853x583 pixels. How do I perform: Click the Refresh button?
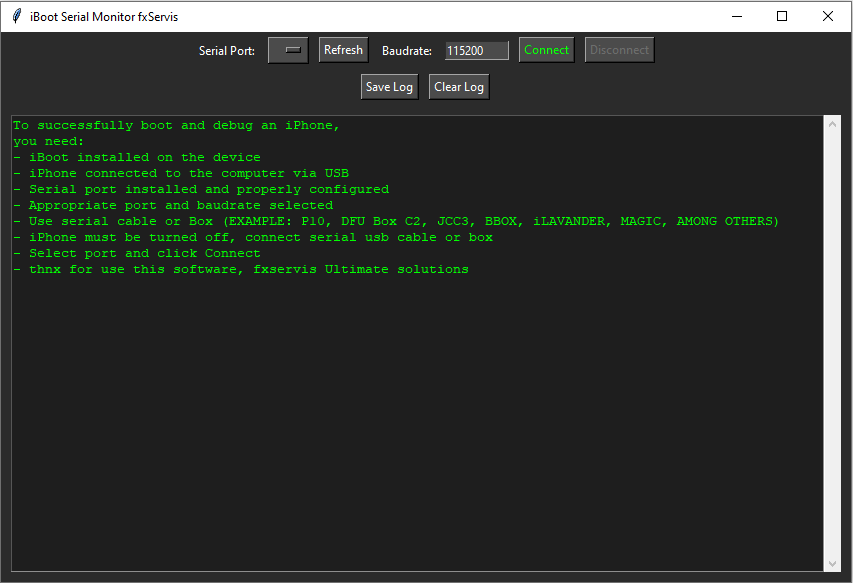pos(343,49)
